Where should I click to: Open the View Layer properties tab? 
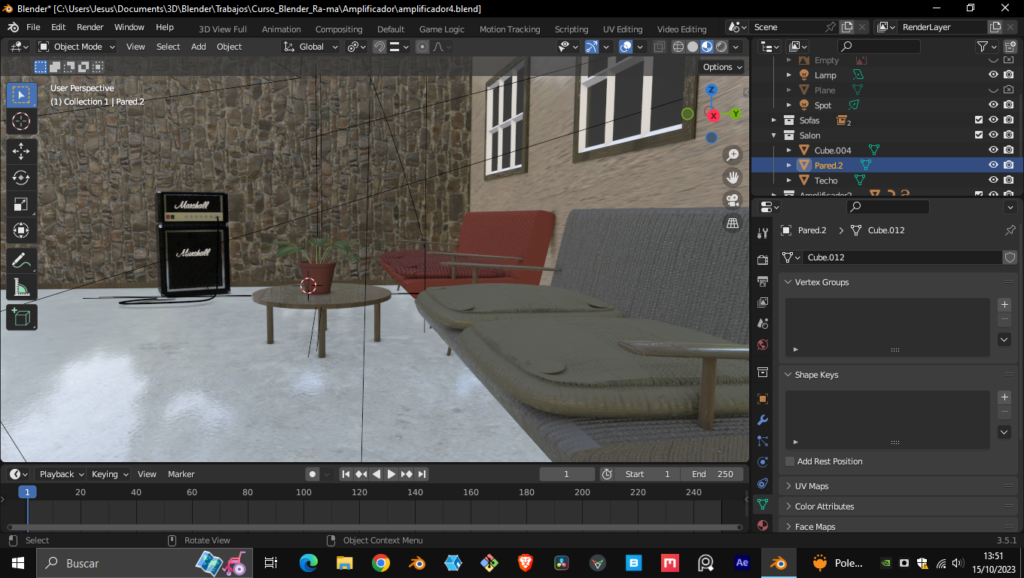[762, 302]
